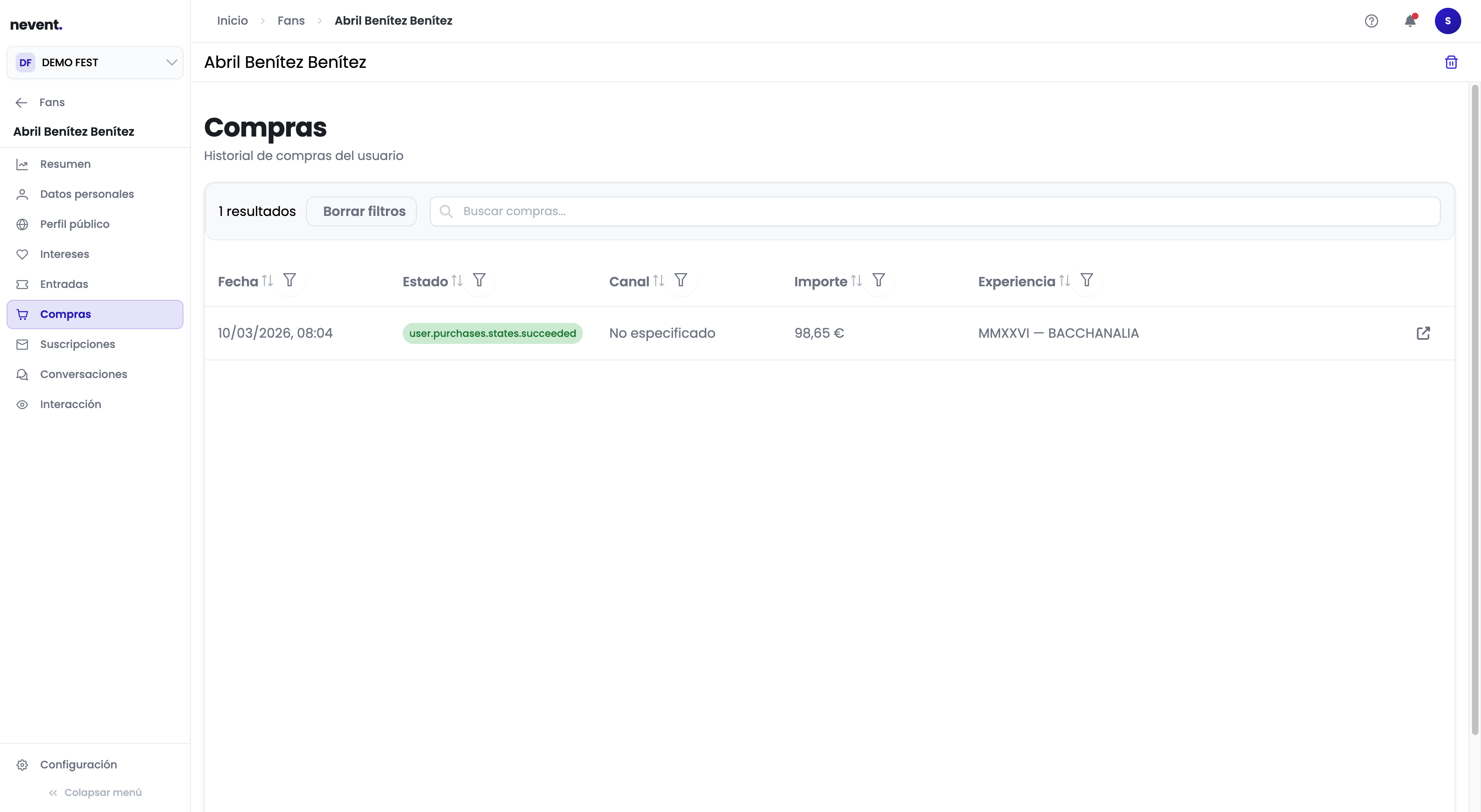Expand the DEMO FEST organization selector

coord(95,63)
